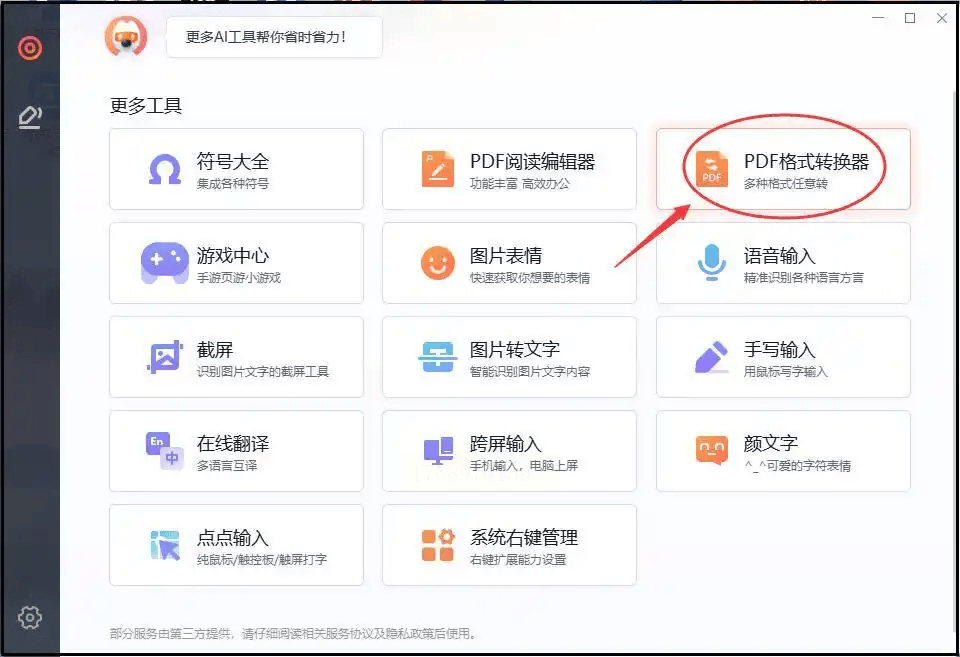Switch to the red target sidebar tab
The height and width of the screenshot is (657, 960).
30,47
